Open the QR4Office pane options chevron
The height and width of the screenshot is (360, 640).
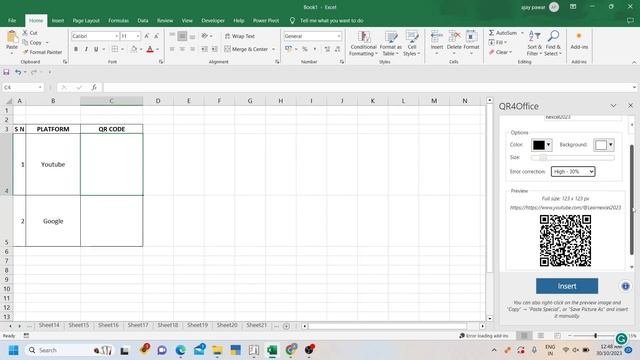coord(613,106)
